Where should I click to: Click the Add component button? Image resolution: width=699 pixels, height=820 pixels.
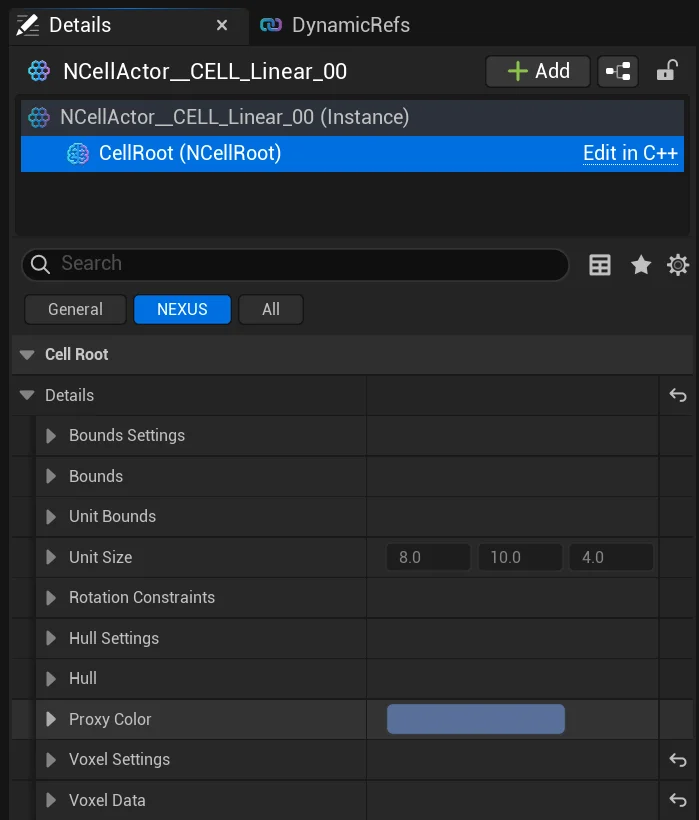[x=538, y=71]
